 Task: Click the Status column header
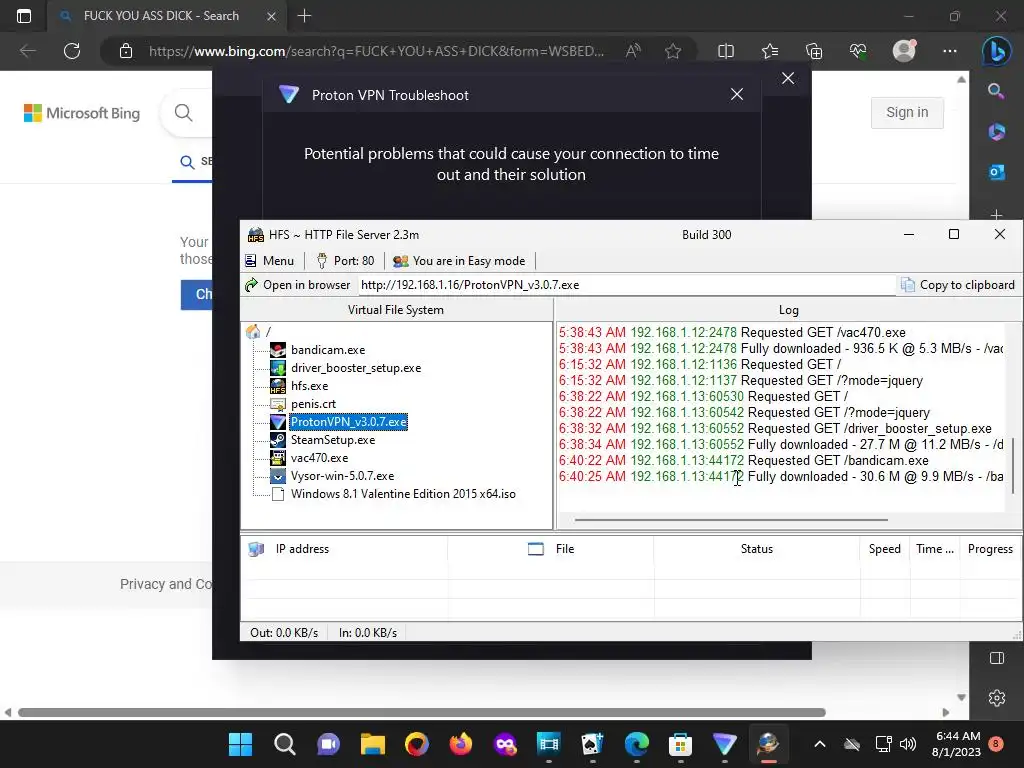click(756, 549)
